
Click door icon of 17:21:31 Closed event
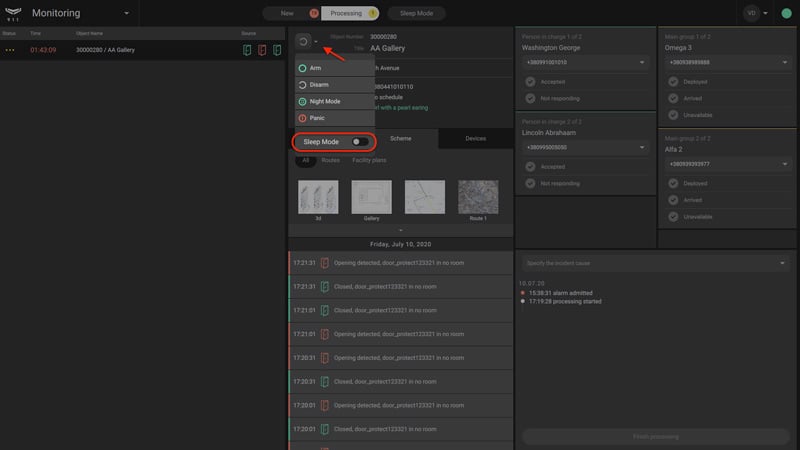pyautogui.click(x=324, y=287)
